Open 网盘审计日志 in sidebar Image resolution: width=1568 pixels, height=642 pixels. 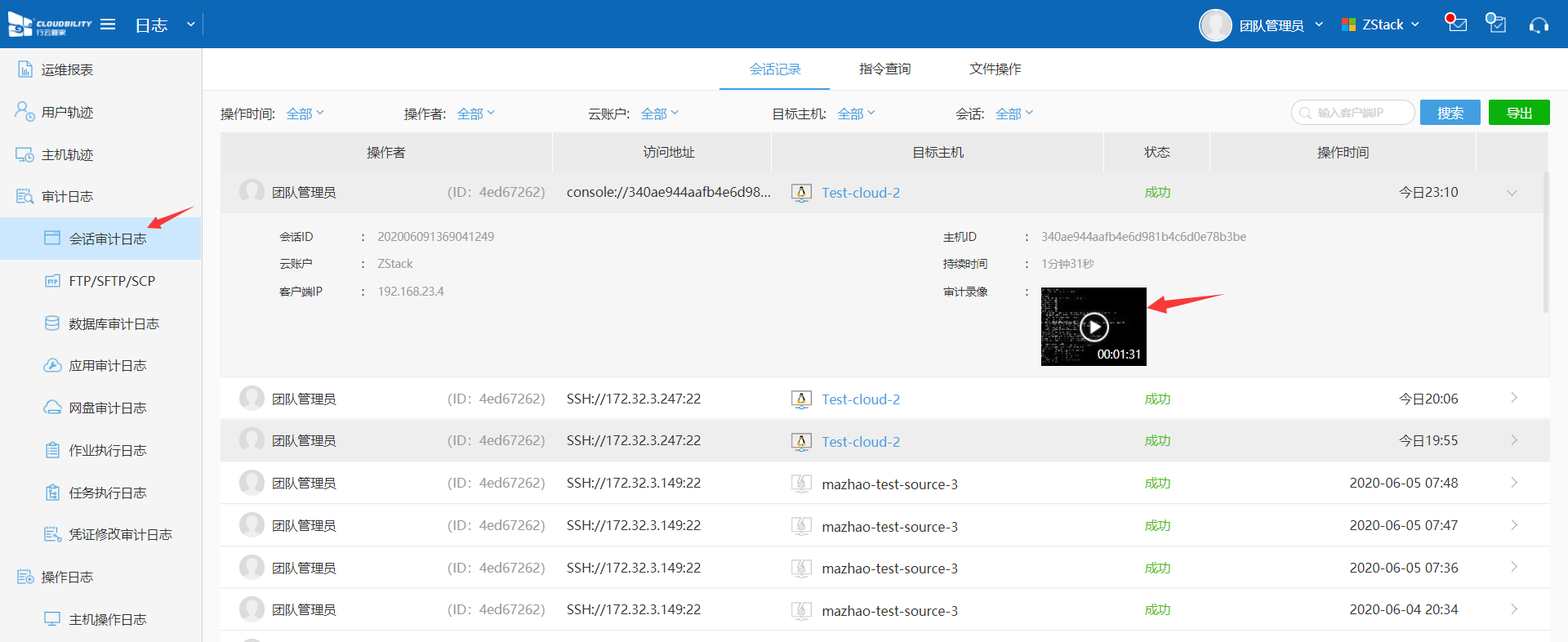tap(107, 408)
